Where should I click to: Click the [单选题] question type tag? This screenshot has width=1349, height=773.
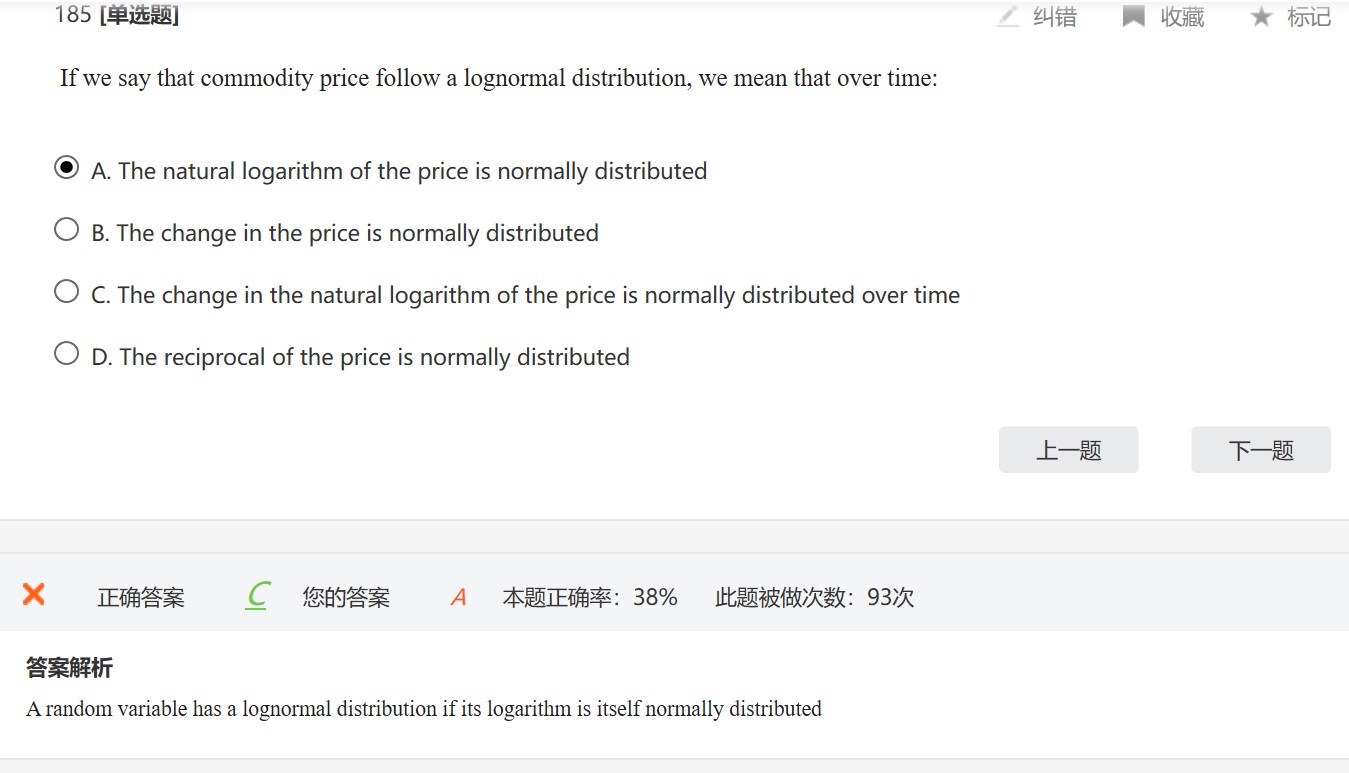coord(139,15)
